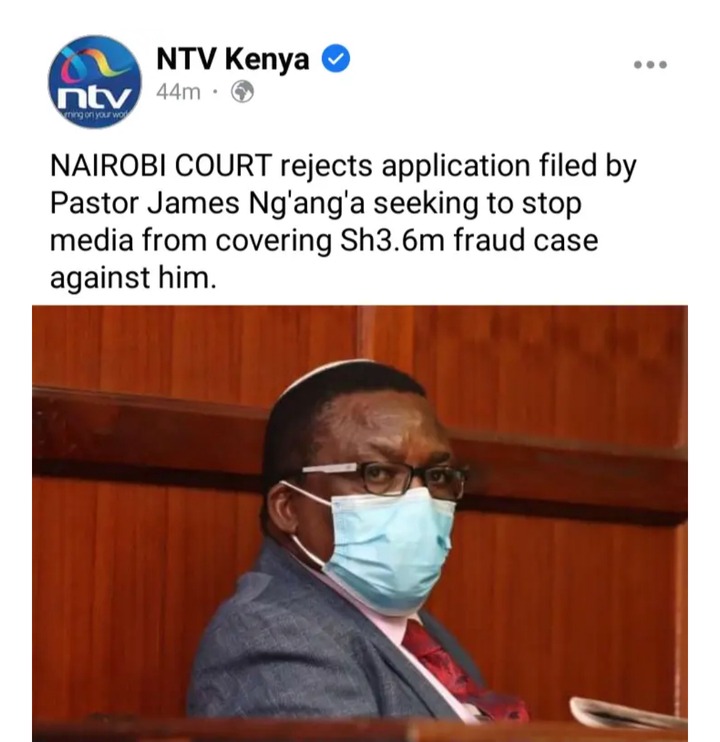The height and width of the screenshot is (742, 720).
Task: Tap the Sh3.6m fraud case phrase
Action: pos(469,240)
